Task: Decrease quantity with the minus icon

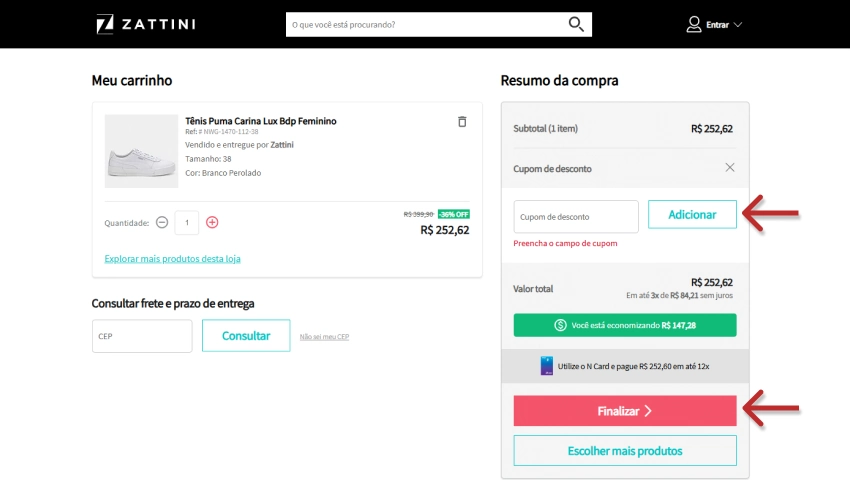Action: pos(162,222)
